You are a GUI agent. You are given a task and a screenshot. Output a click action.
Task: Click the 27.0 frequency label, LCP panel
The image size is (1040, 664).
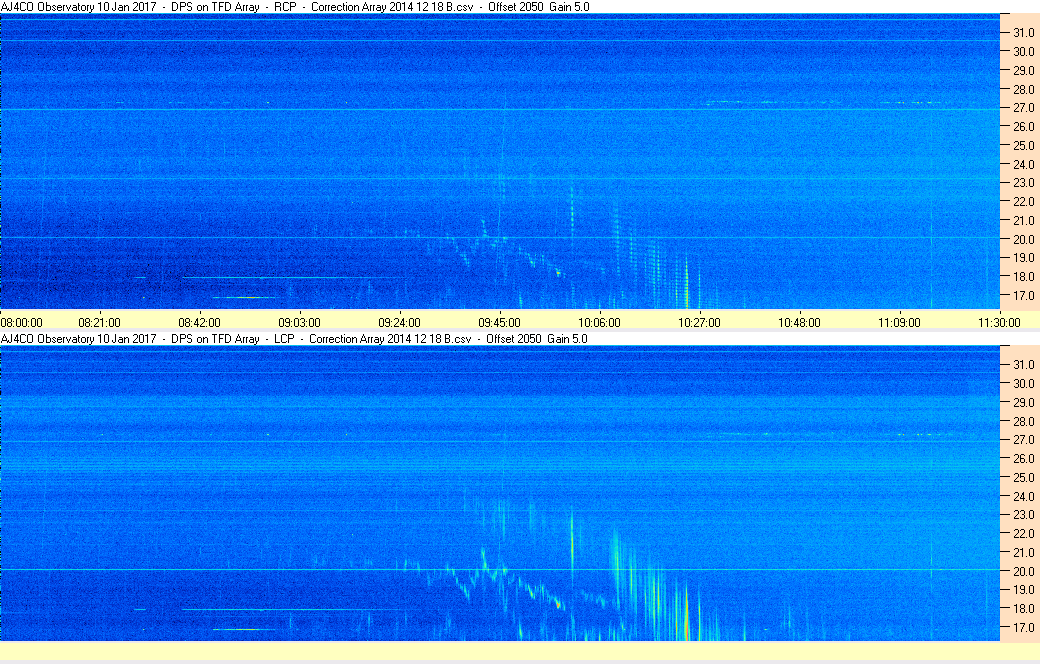pyautogui.click(x=1023, y=440)
